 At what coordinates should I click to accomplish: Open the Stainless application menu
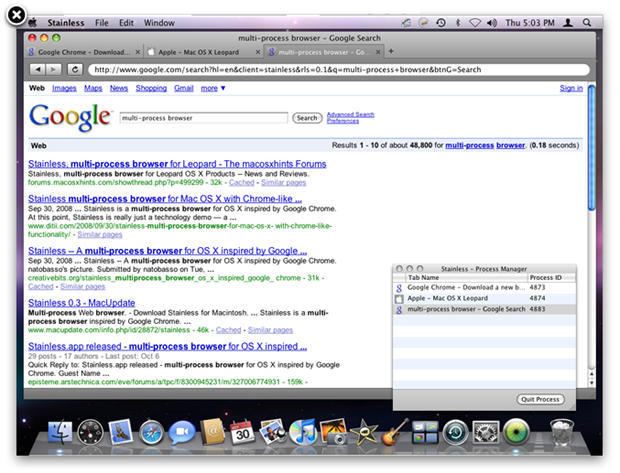point(66,23)
